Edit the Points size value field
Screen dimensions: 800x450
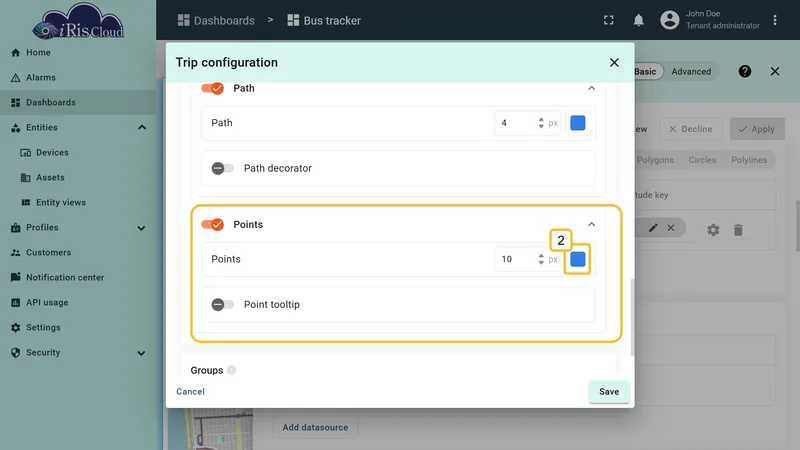point(516,259)
